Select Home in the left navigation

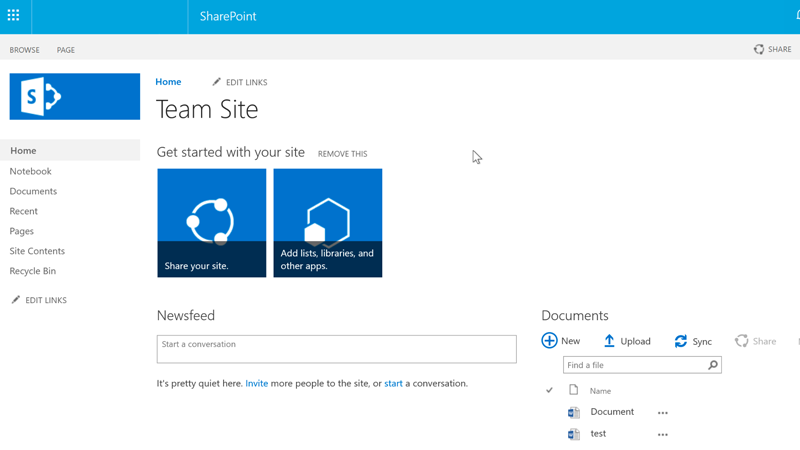(x=70, y=151)
